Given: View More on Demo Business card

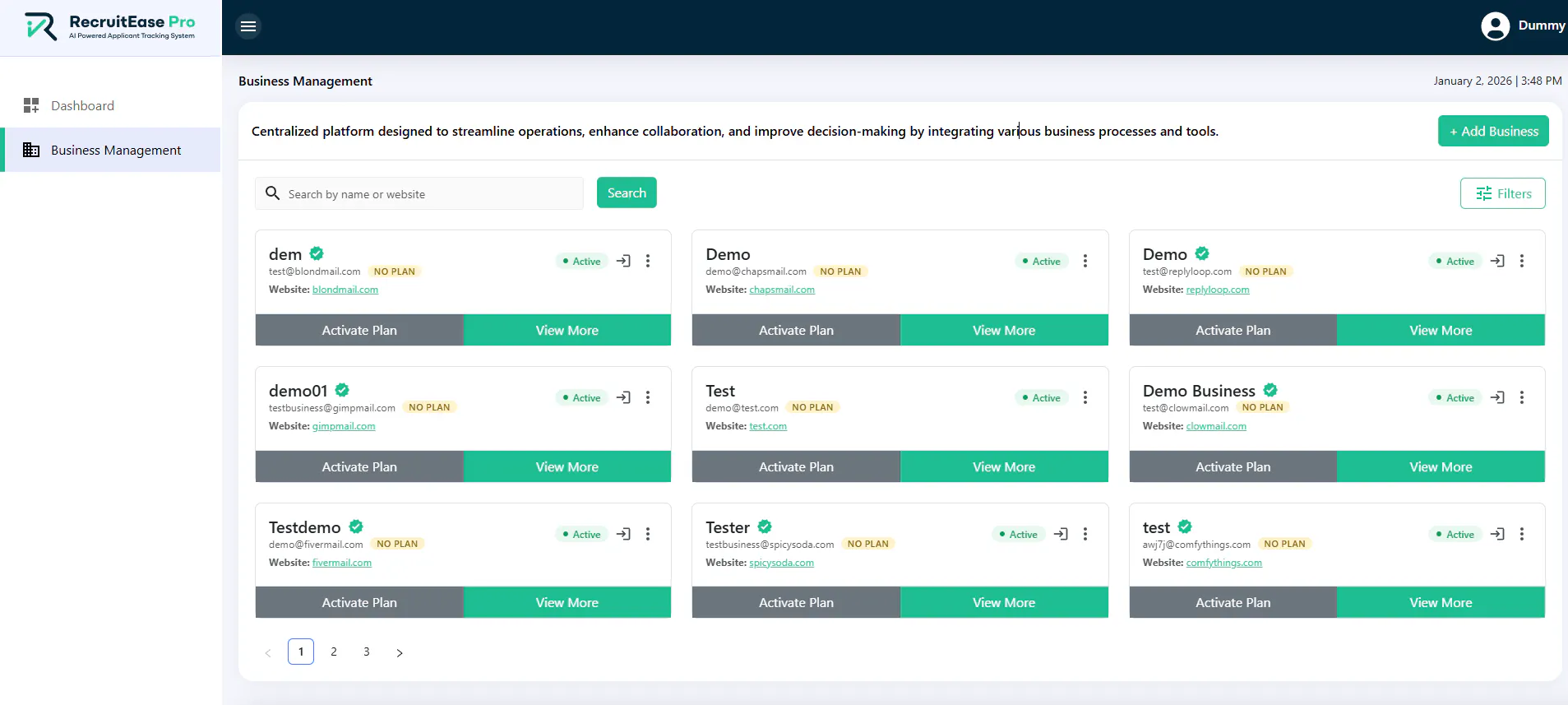Looking at the screenshot, I should pos(1441,466).
